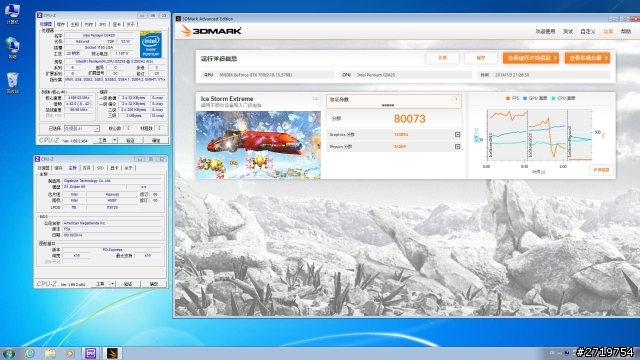Click the Ice Storm Extreme title text
Viewport: 640px width, 360px height.
pos(227,99)
